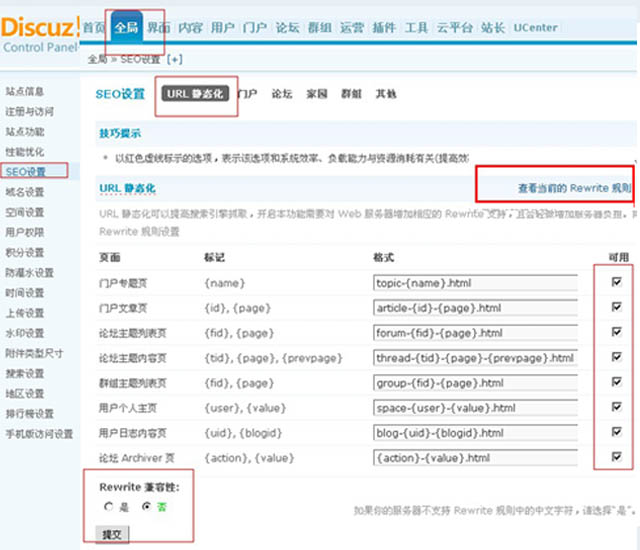The image size is (640, 550).
Task: Focus the thread-{tid}-{page}-{prevpage}.html format field
Action: click(x=475, y=358)
